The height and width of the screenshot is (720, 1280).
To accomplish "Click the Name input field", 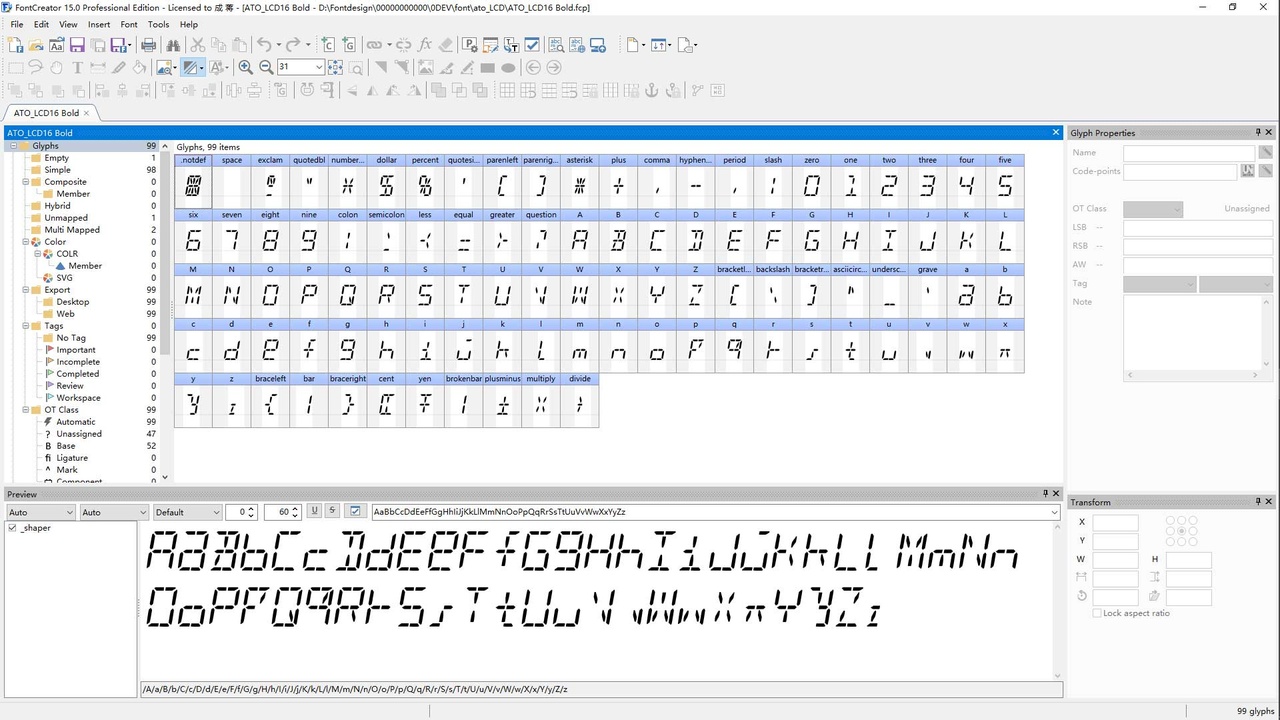I will point(1188,153).
